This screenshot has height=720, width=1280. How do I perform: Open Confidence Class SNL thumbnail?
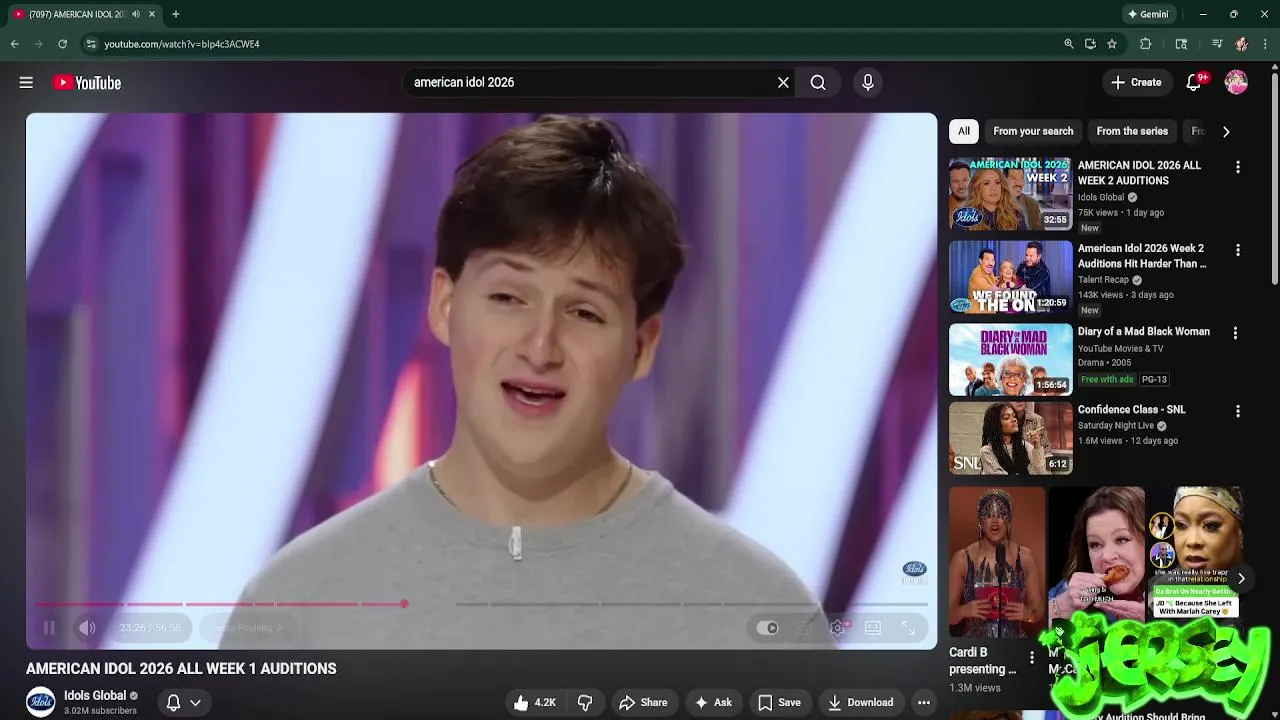tap(1010, 438)
